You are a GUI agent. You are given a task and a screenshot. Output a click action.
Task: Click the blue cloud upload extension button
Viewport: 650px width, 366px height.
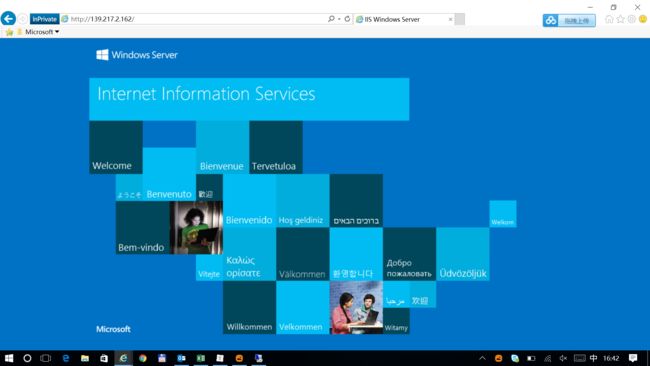[x=569, y=20]
